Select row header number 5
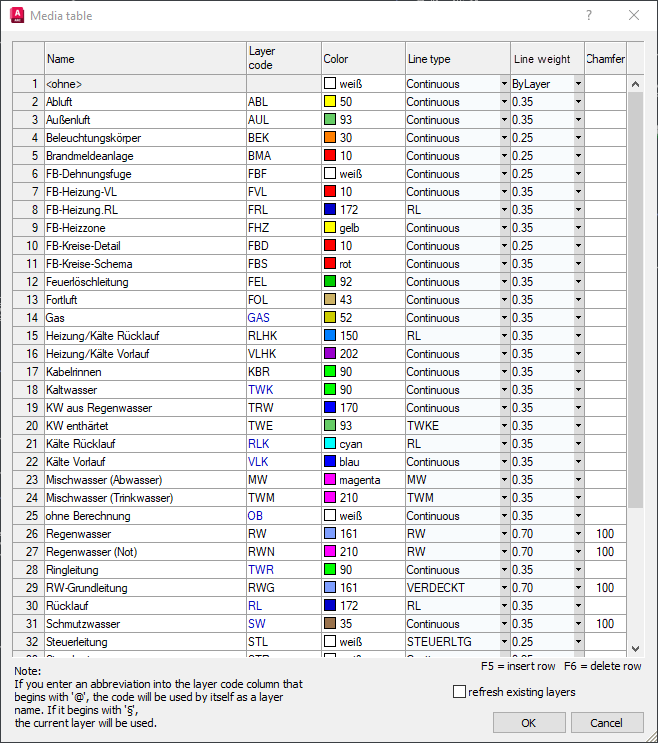The image size is (658, 743). (28, 156)
